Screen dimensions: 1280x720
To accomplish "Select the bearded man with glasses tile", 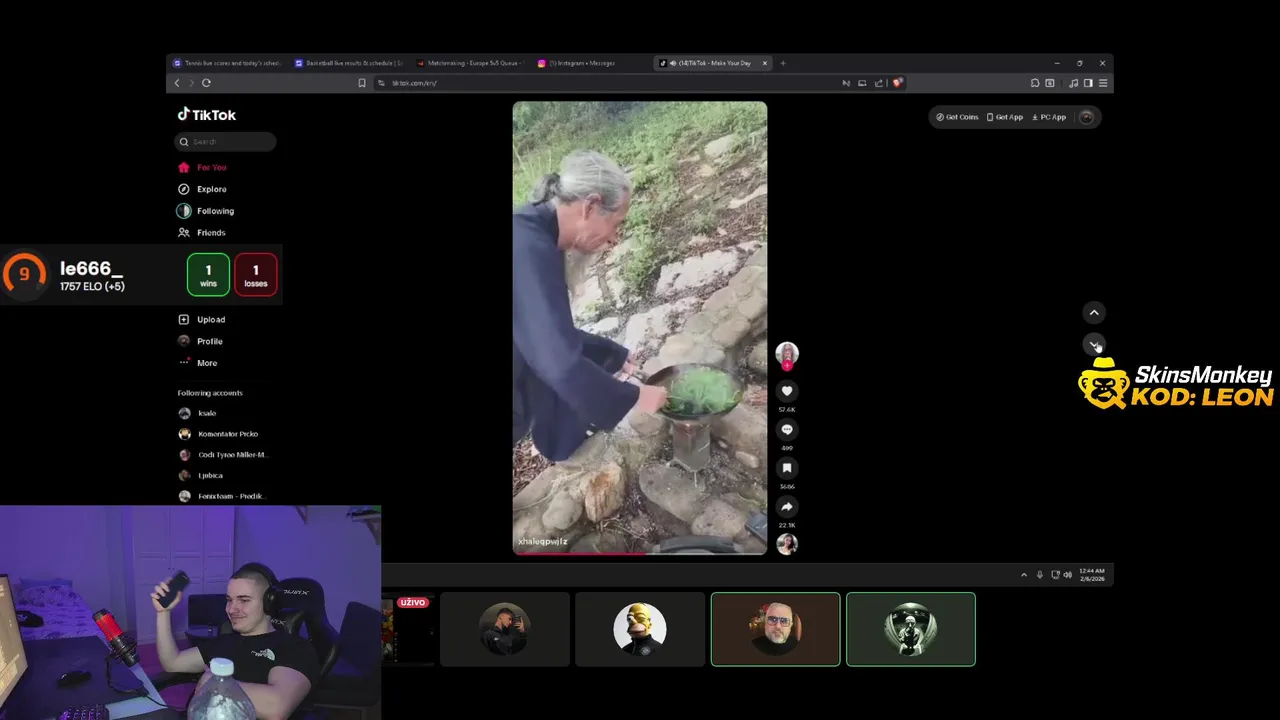I will point(775,629).
